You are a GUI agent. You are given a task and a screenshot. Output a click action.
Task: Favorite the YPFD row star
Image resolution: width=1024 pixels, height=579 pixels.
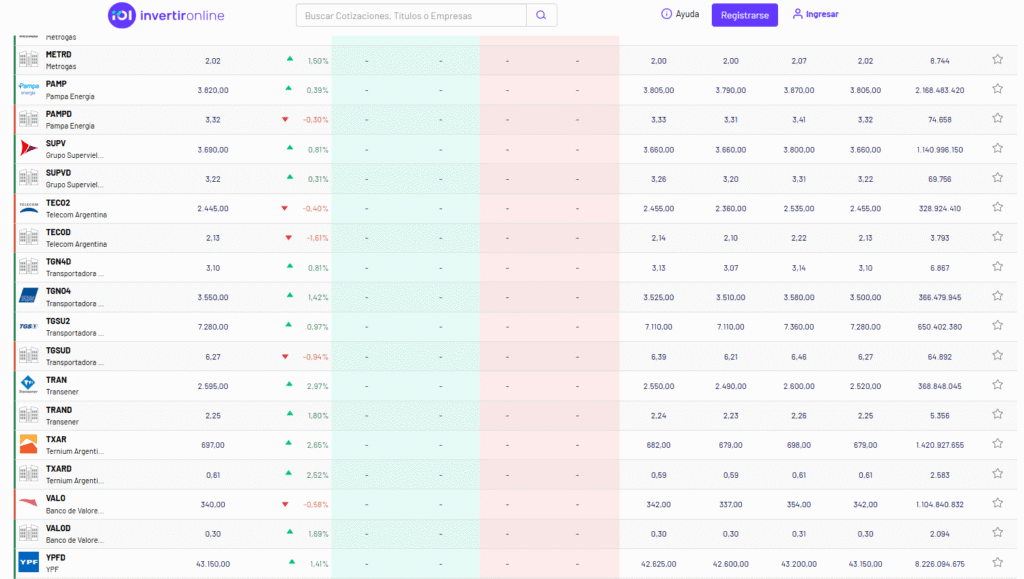click(x=997, y=562)
